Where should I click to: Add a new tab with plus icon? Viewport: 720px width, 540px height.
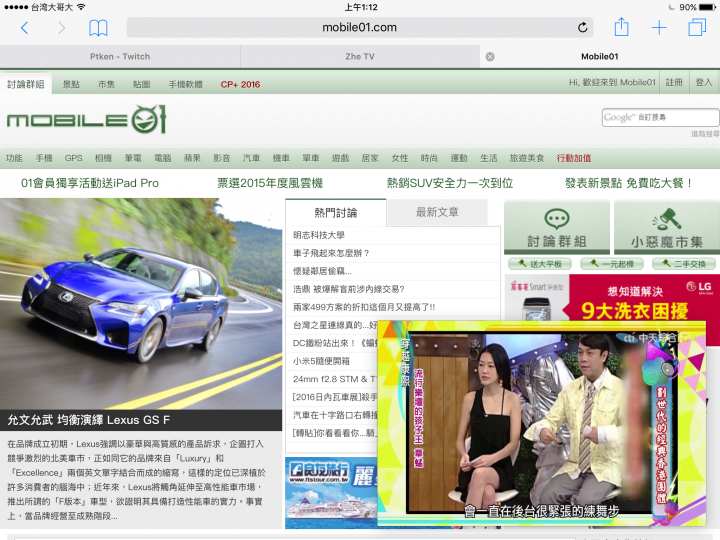coord(659,28)
